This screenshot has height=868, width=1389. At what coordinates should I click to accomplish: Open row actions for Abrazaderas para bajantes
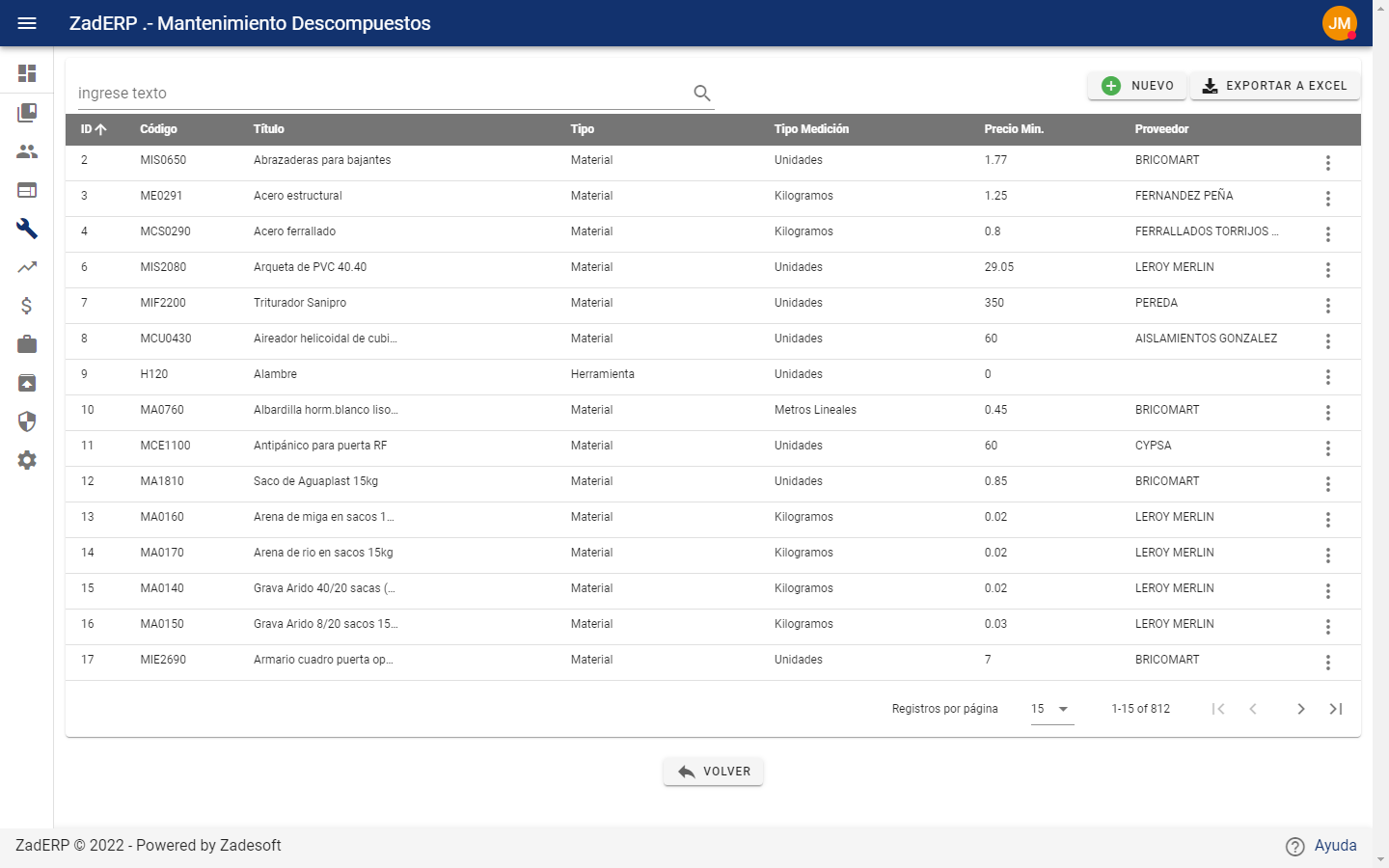[x=1328, y=163]
